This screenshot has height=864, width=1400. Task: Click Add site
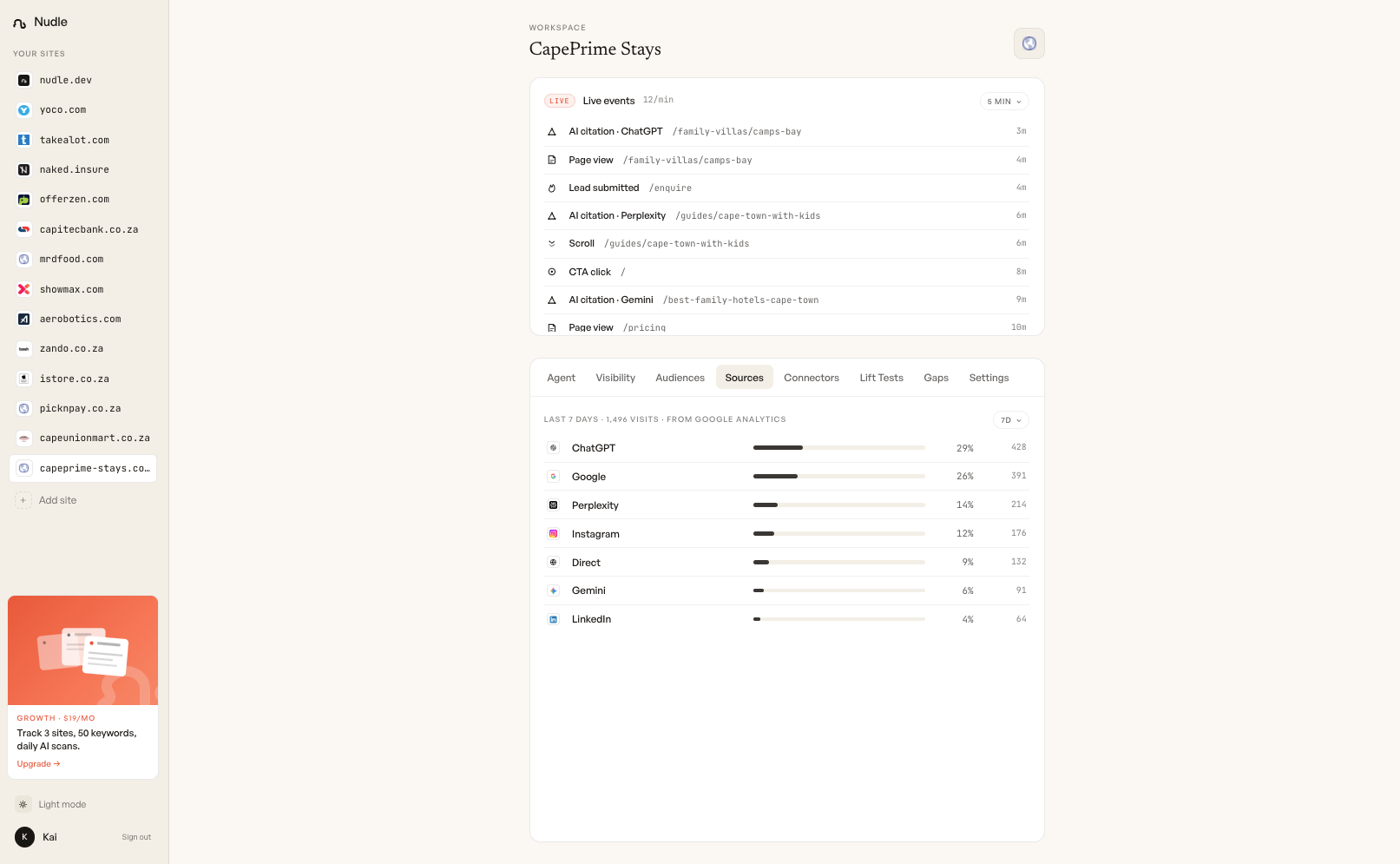point(46,501)
